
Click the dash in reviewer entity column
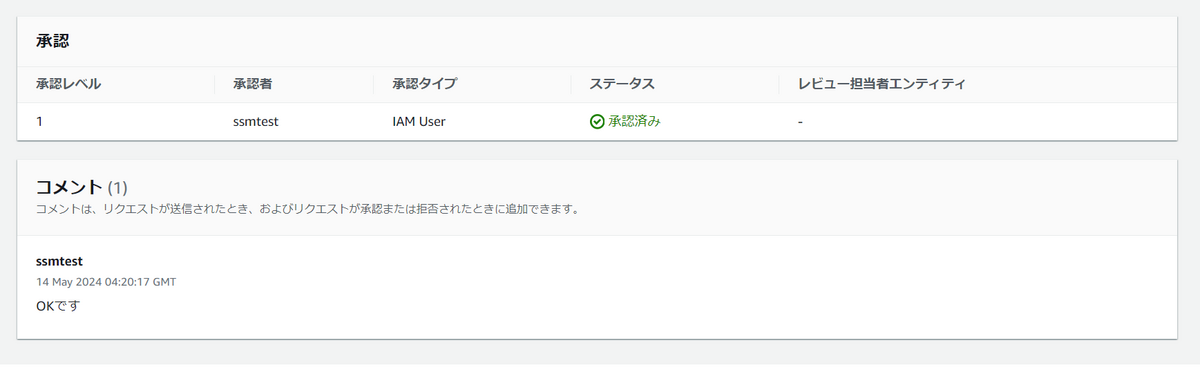click(x=800, y=122)
